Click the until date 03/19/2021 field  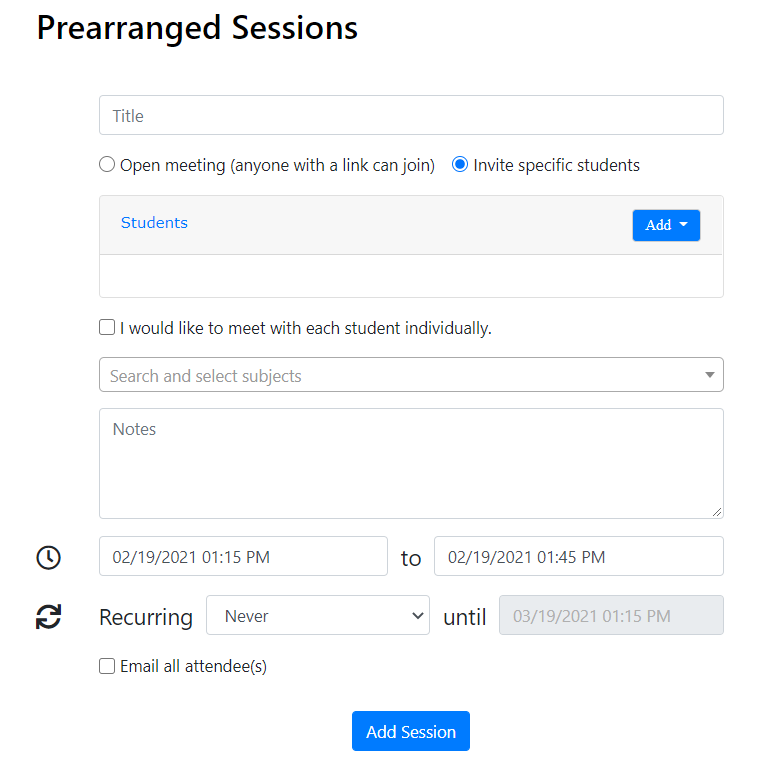tap(611, 616)
